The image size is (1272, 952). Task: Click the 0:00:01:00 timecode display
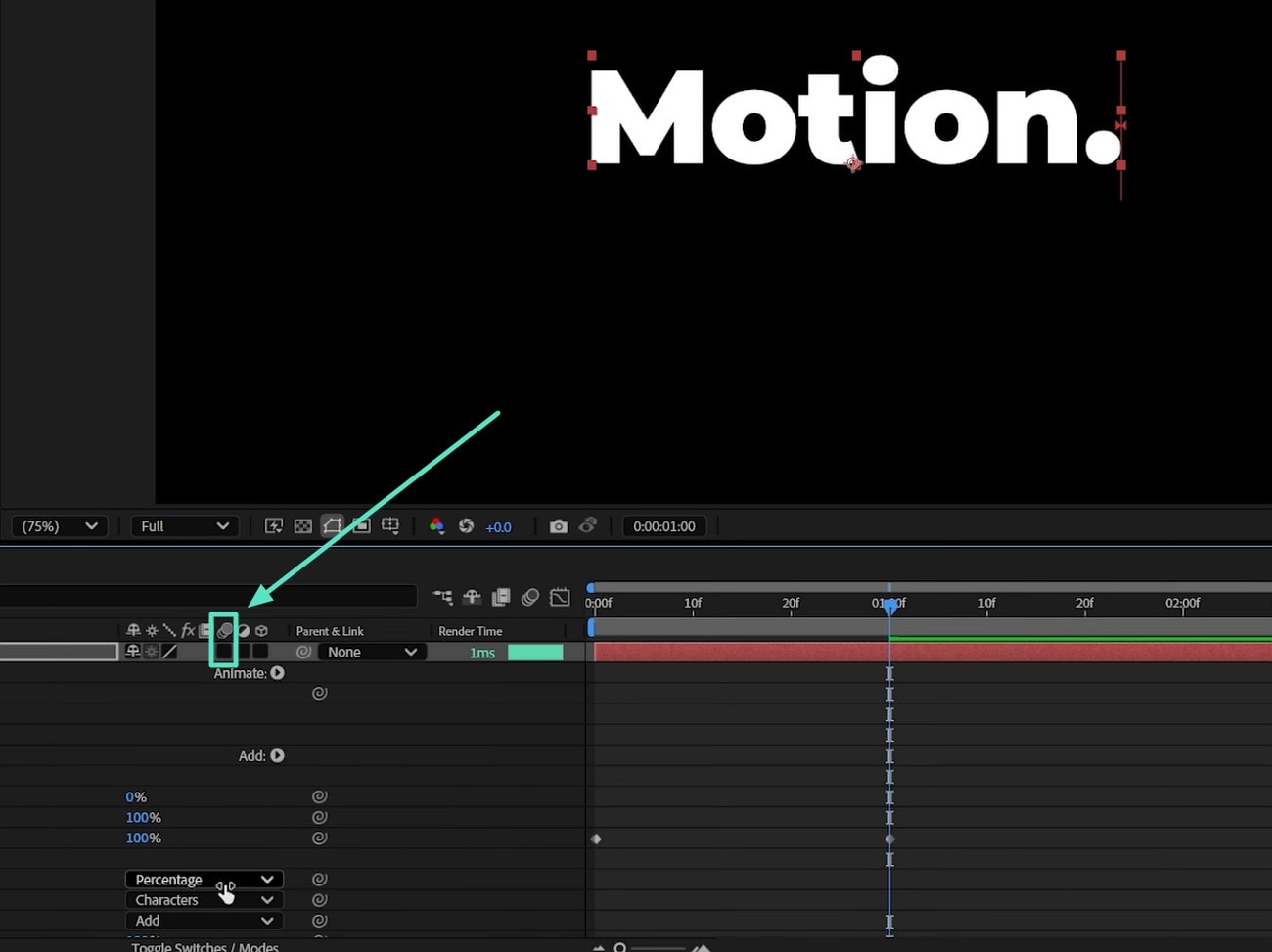tap(664, 526)
